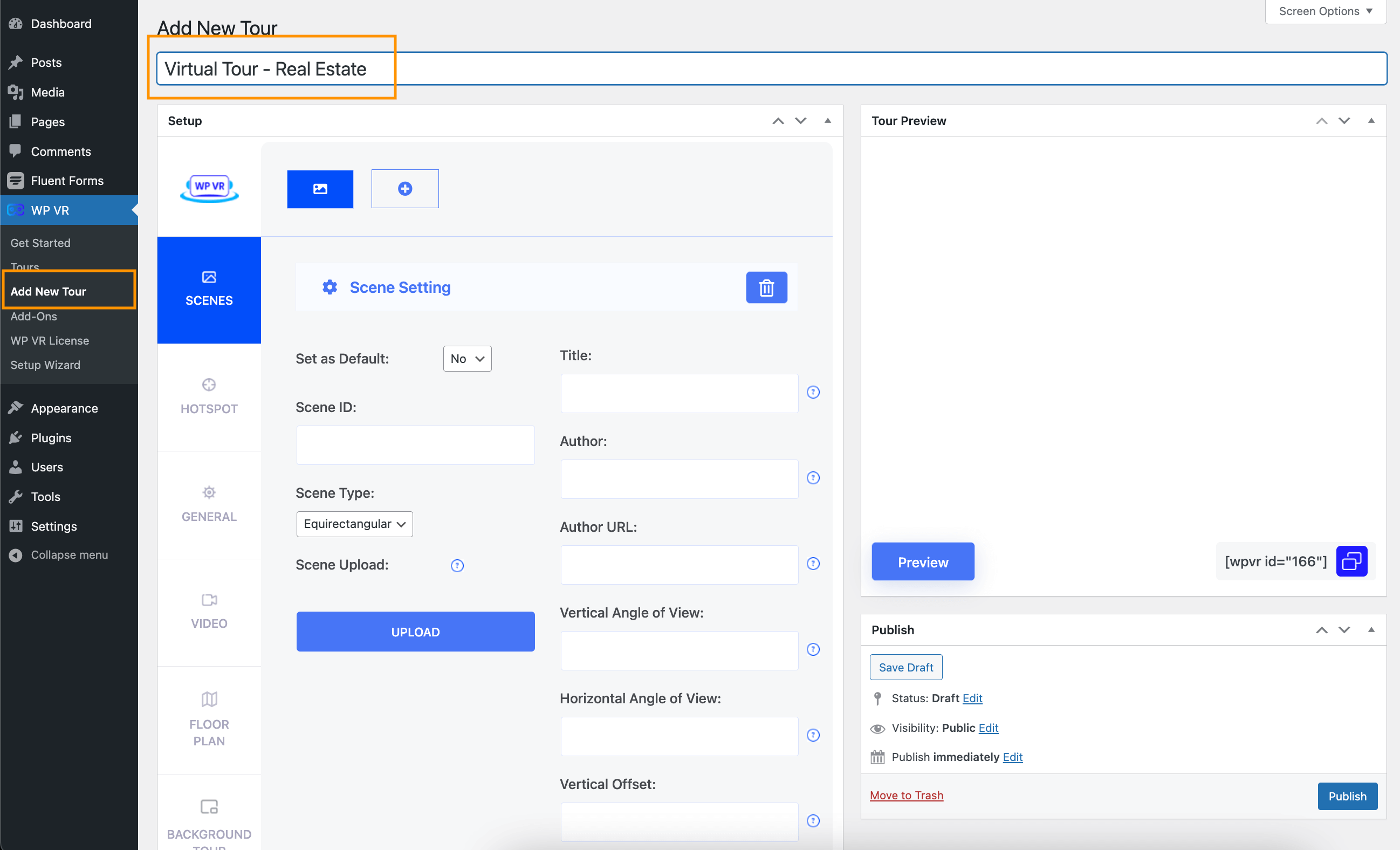The height and width of the screenshot is (850, 1400).
Task: Click the Save Draft button
Action: (x=905, y=667)
